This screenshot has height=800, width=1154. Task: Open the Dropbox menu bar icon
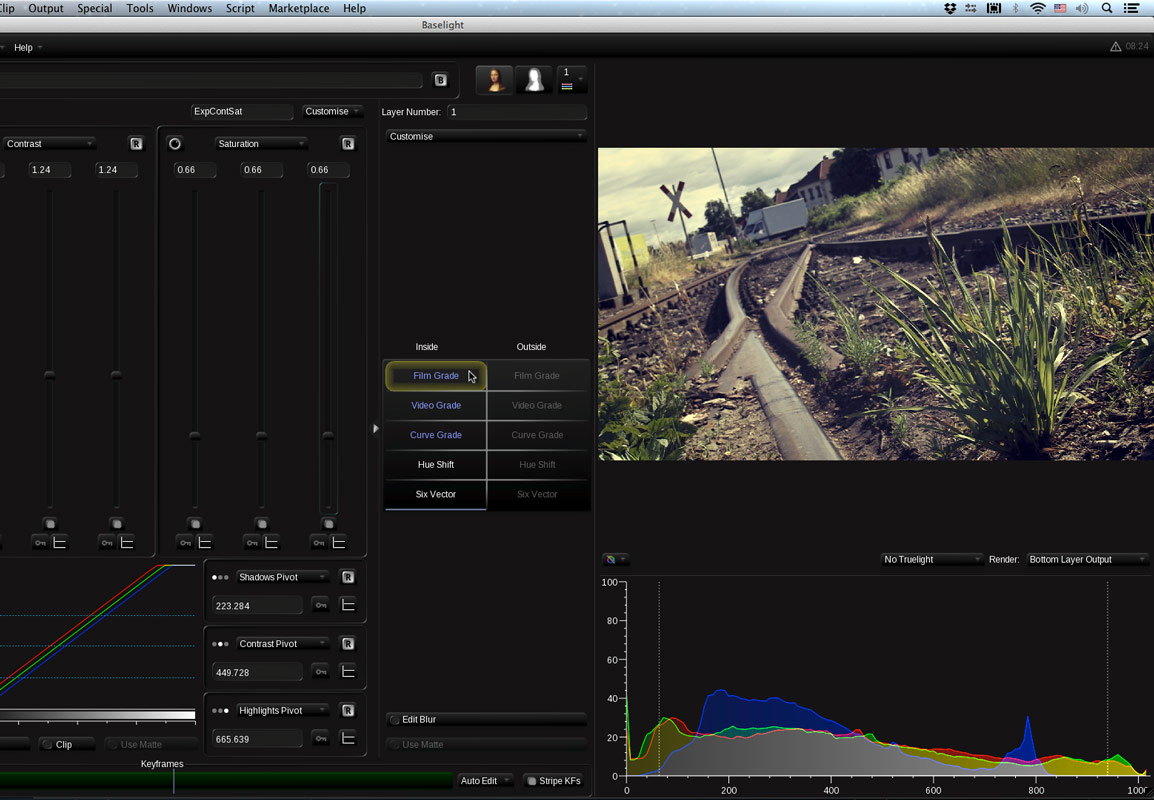click(950, 8)
